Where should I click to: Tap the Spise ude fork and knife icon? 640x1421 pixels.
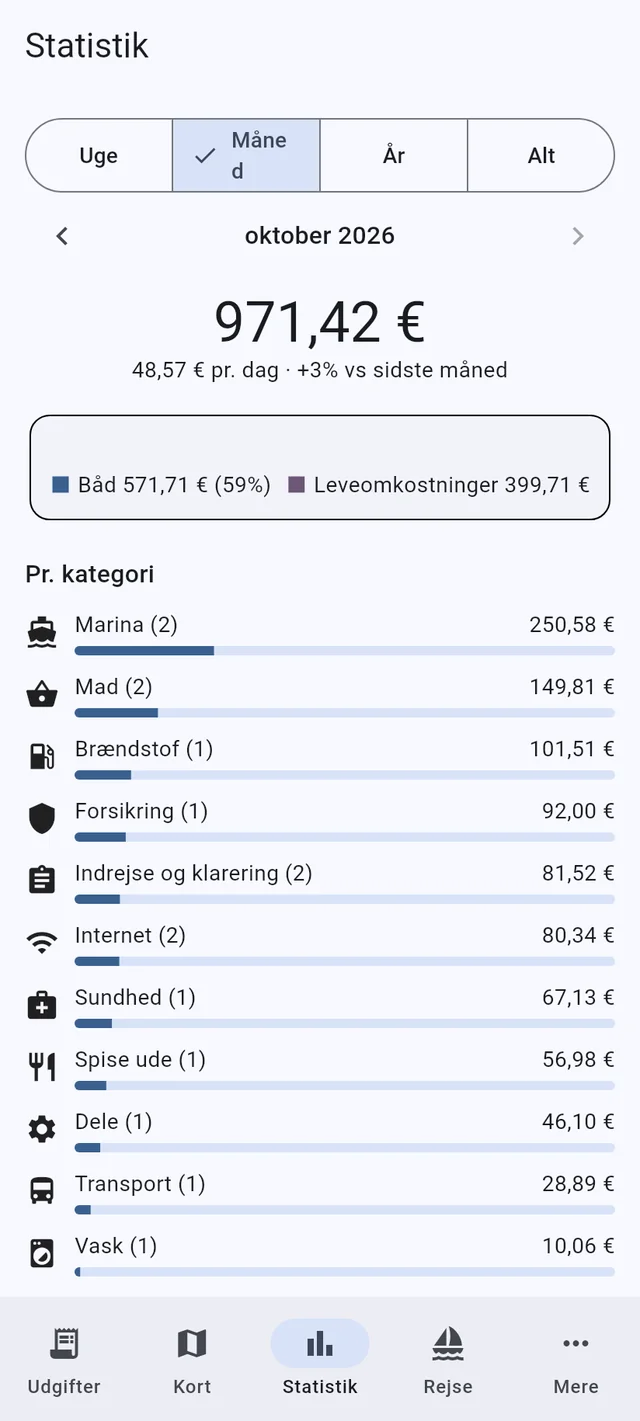[42, 1067]
